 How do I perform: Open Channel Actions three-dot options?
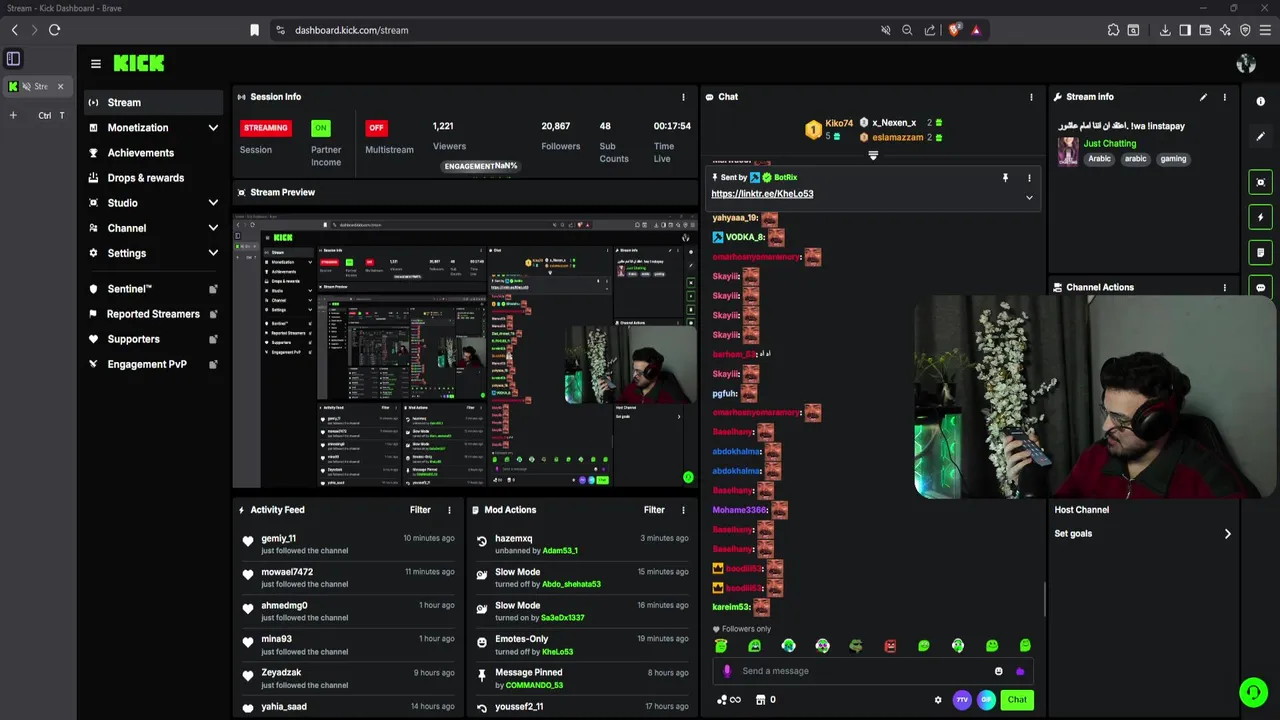(x=1224, y=287)
